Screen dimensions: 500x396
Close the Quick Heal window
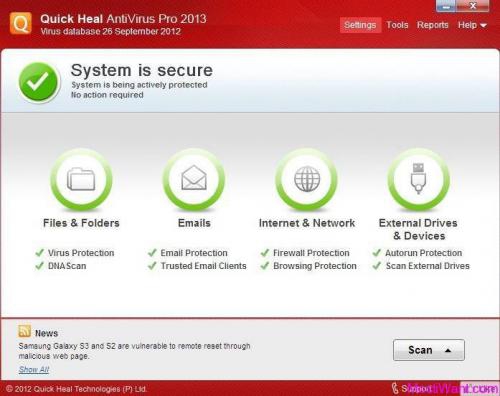pyautogui.click(x=473, y=6)
